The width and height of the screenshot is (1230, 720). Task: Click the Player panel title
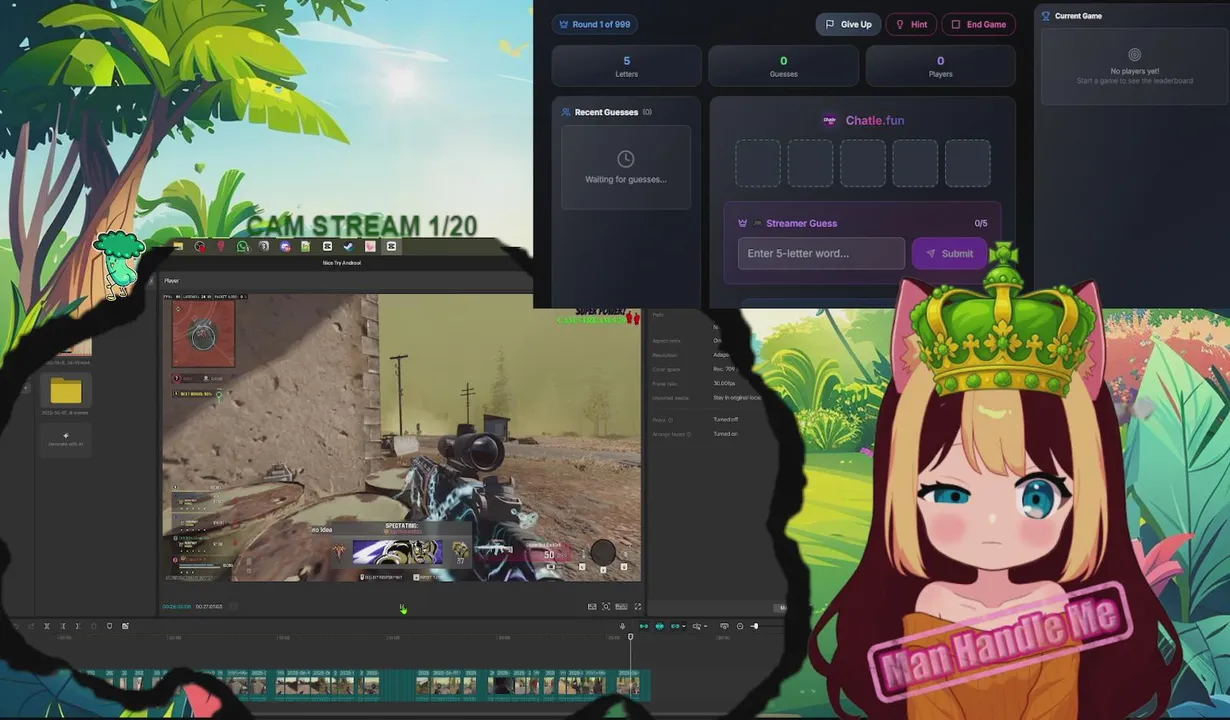[x=172, y=281]
